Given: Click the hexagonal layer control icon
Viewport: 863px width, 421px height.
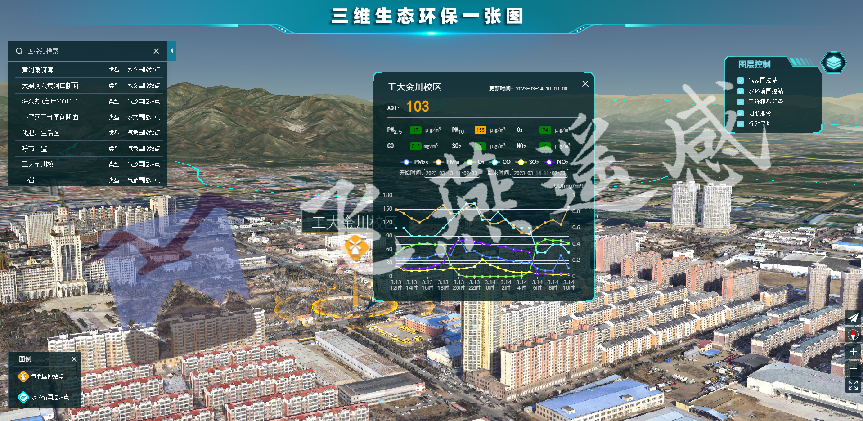Looking at the screenshot, I should point(832,63).
